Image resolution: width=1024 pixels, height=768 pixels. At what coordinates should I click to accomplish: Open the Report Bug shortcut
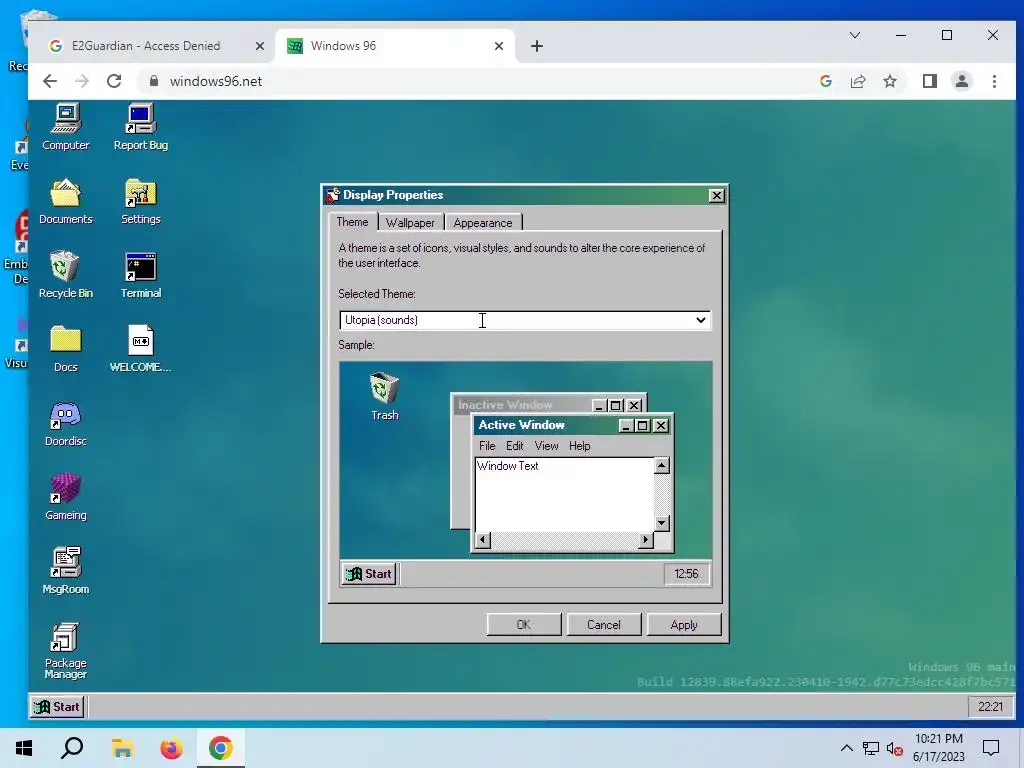(140, 127)
